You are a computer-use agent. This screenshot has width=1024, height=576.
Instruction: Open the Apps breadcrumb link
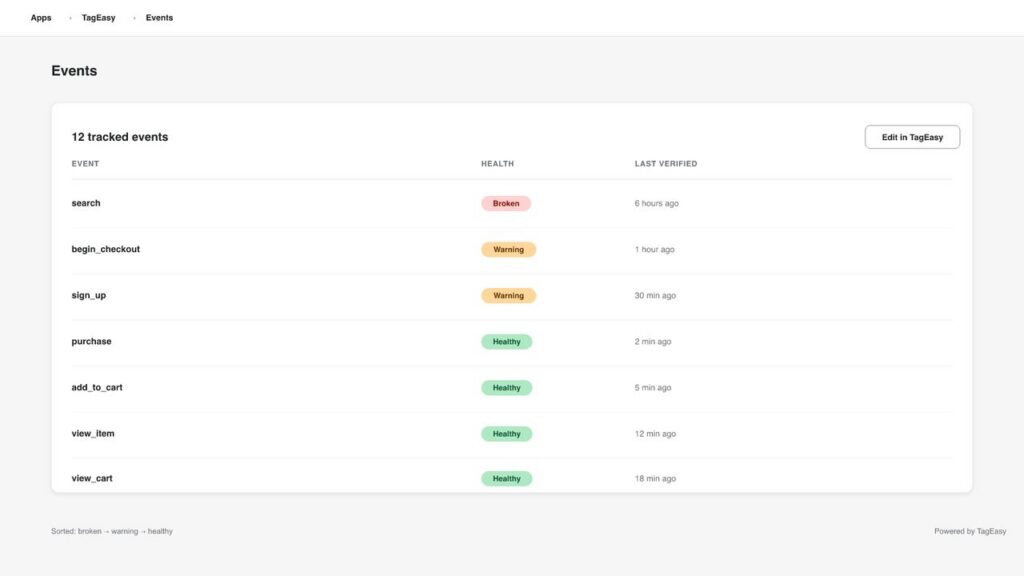click(x=40, y=18)
